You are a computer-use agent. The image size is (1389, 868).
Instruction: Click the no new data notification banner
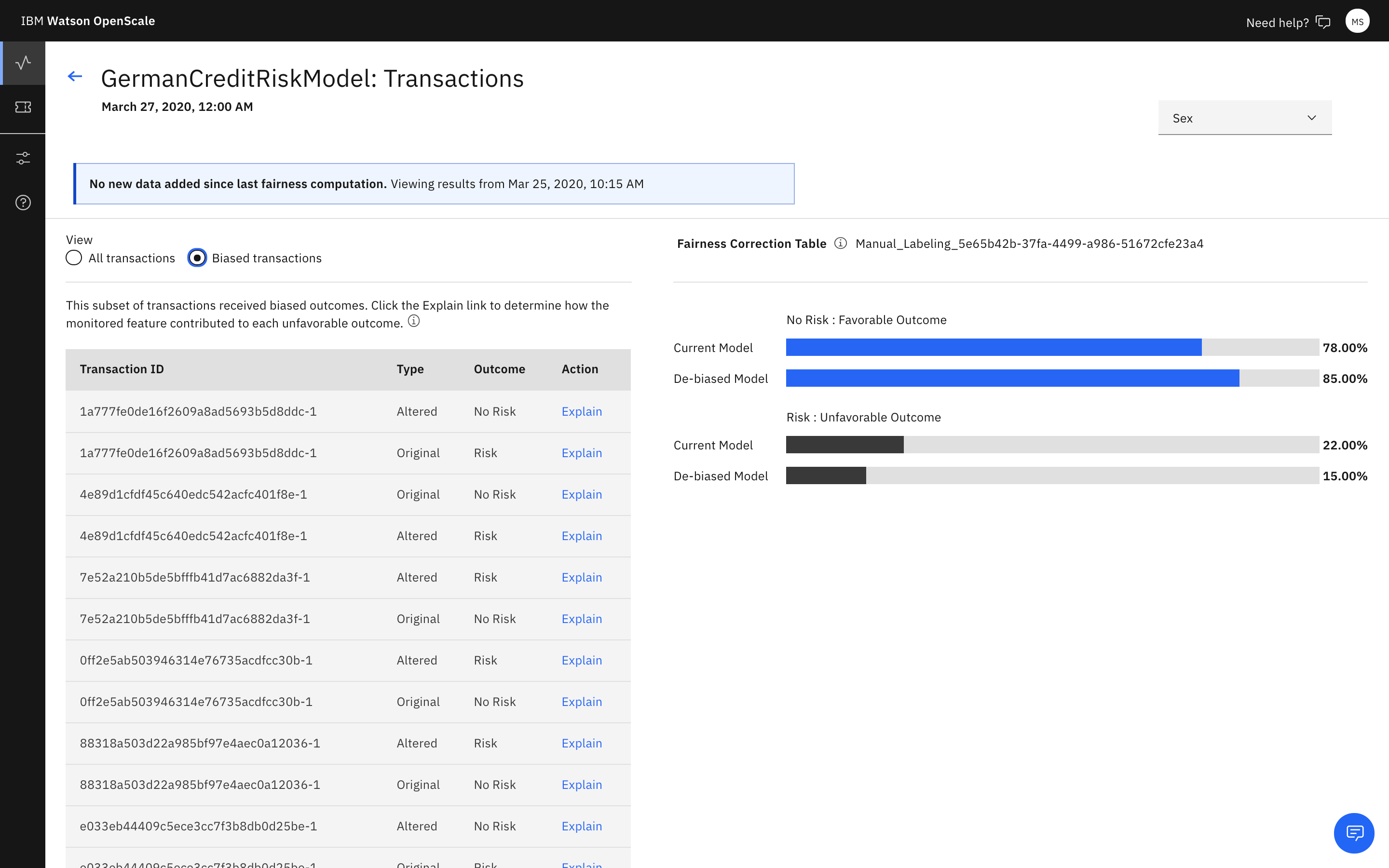434,184
